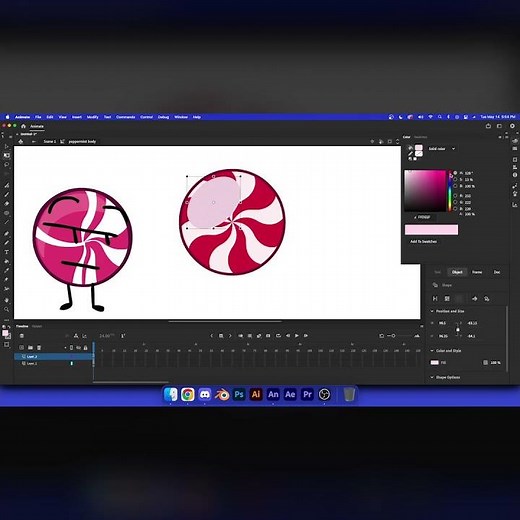Open the Modify menu

(x=93, y=117)
